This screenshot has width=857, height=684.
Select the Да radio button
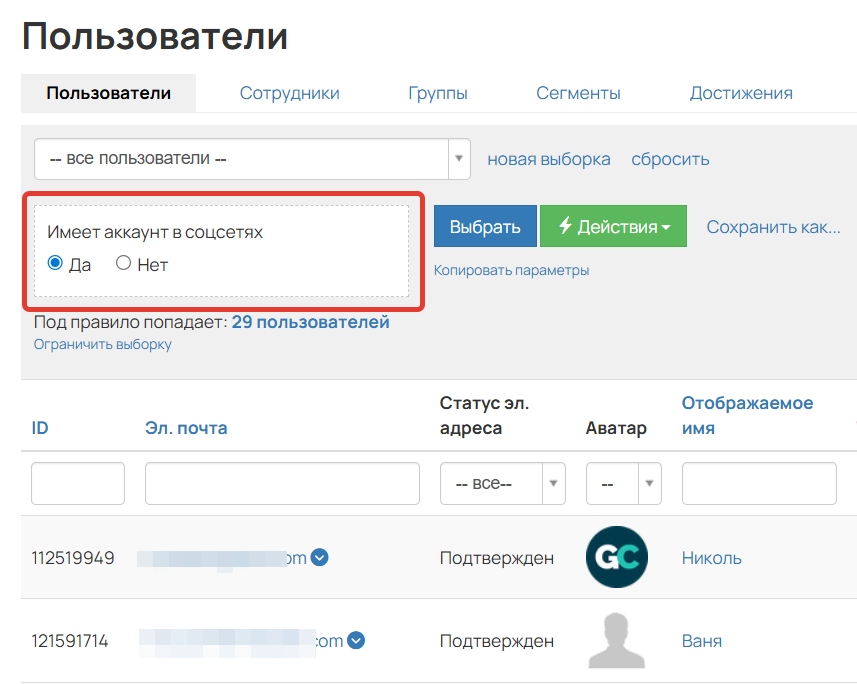pyautogui.click(x=57, y=263)
